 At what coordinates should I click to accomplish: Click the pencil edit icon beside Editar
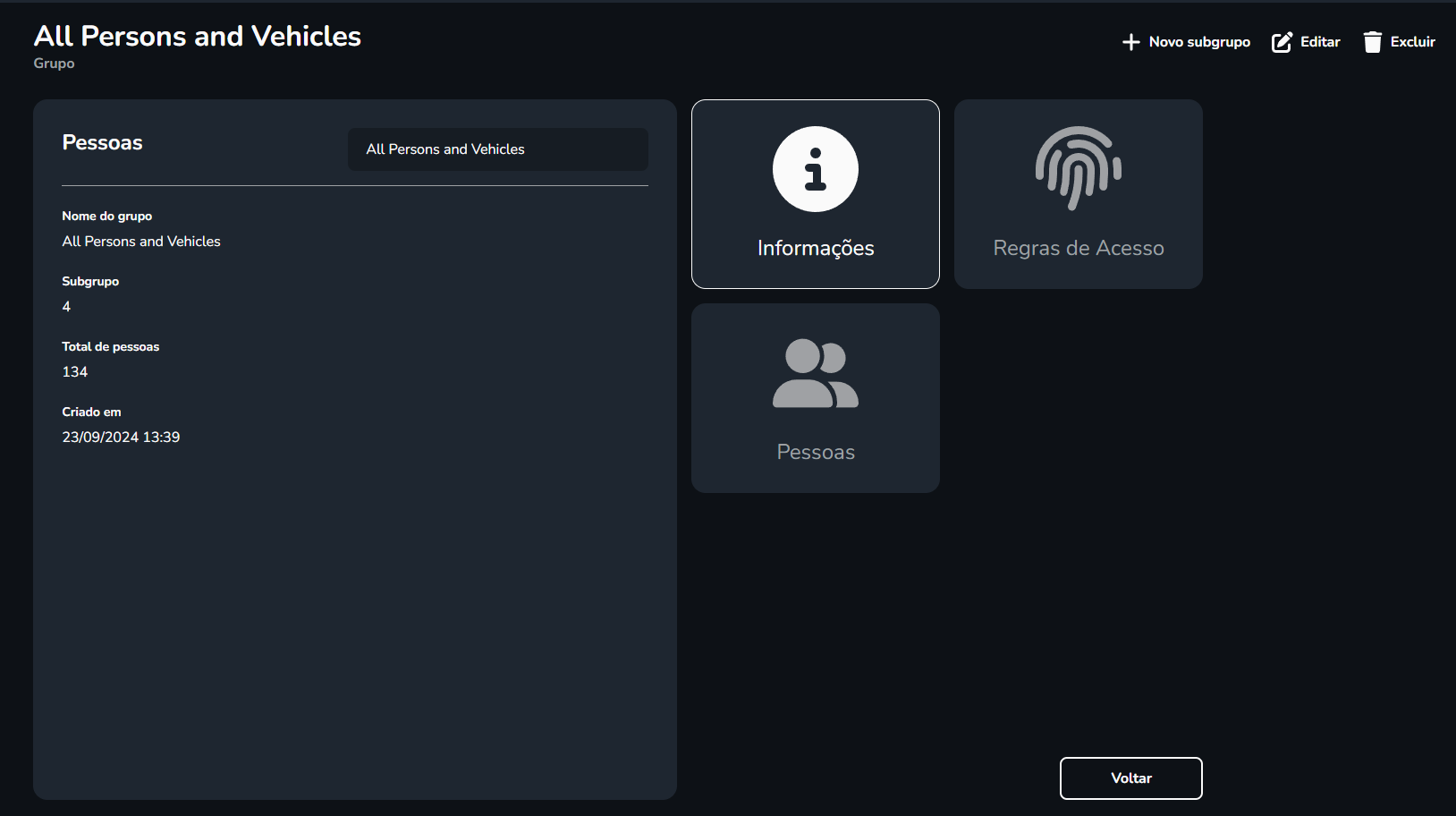pos(1282,42)
